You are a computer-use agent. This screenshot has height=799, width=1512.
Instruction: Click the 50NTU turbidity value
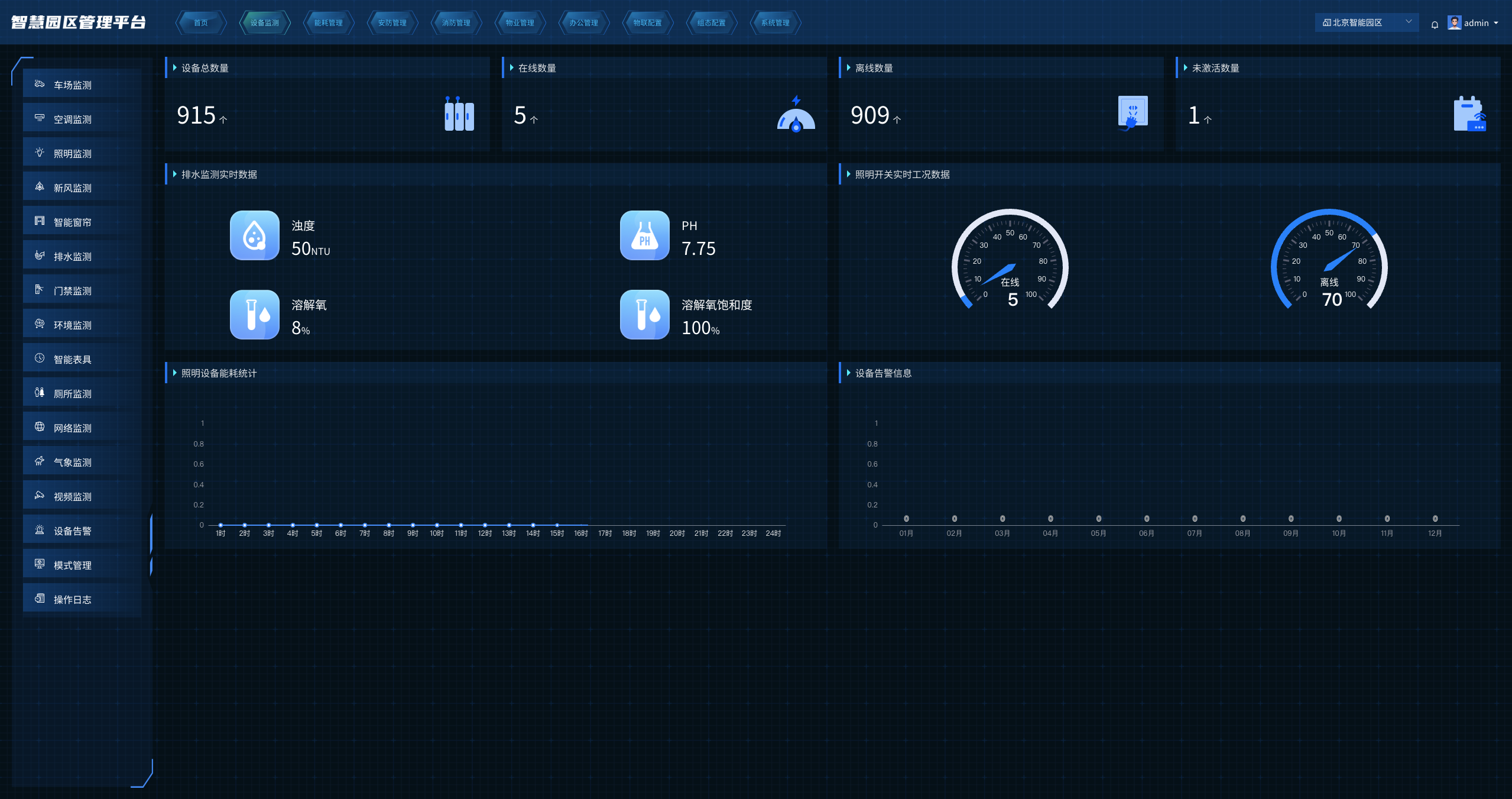tap(311, 249)
